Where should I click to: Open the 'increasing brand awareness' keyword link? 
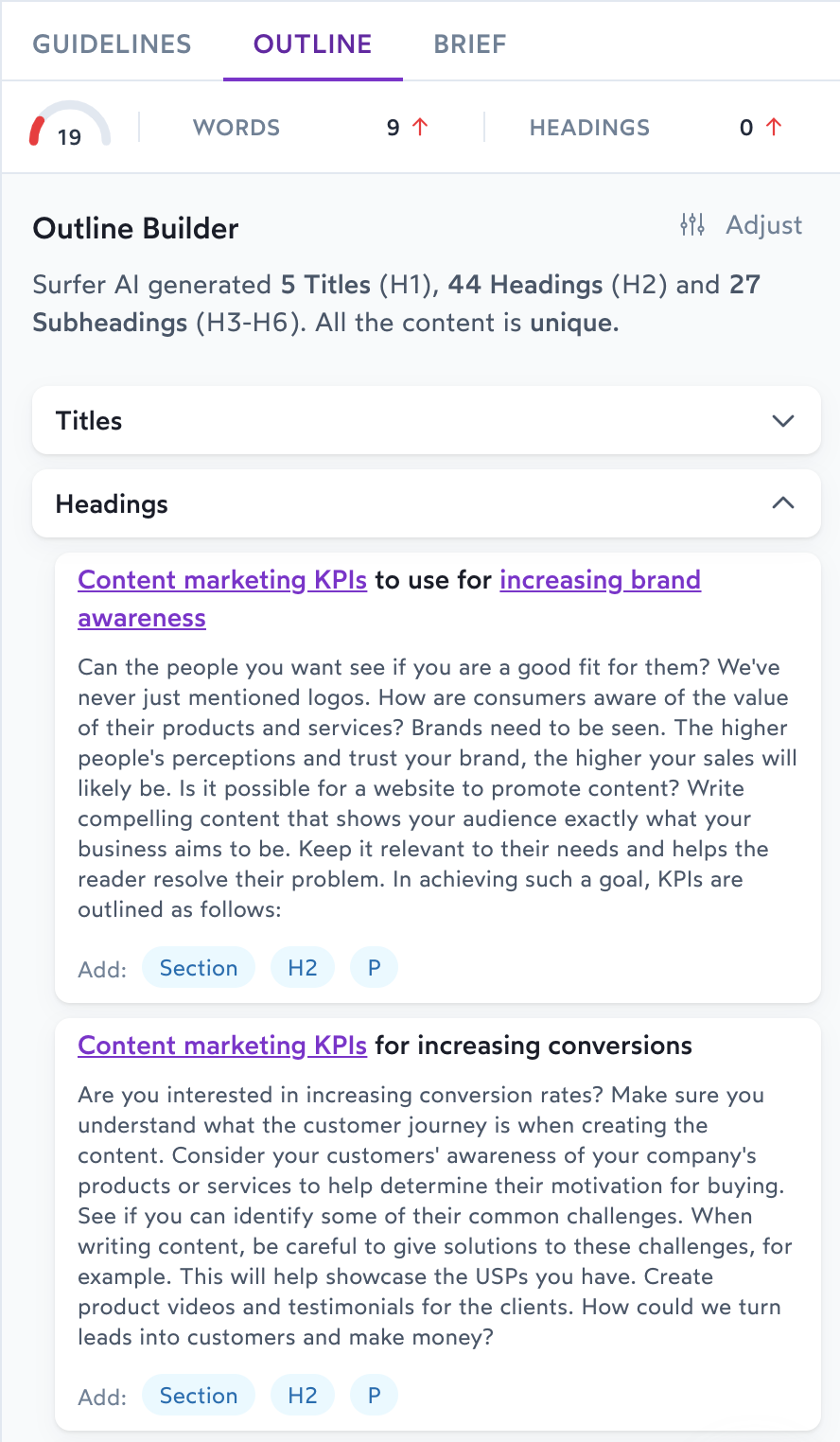pyautogui.click(x=600, y=580)
